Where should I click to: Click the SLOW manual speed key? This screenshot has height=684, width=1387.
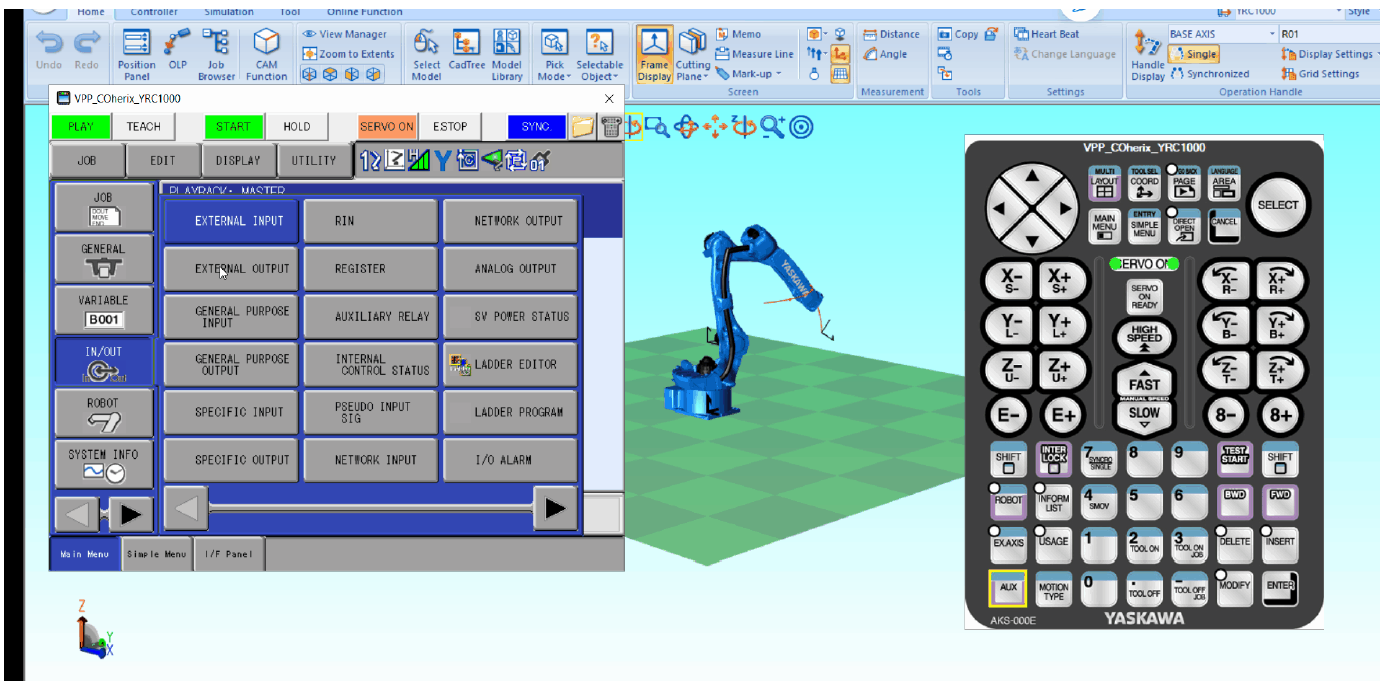pos(1144,417)
